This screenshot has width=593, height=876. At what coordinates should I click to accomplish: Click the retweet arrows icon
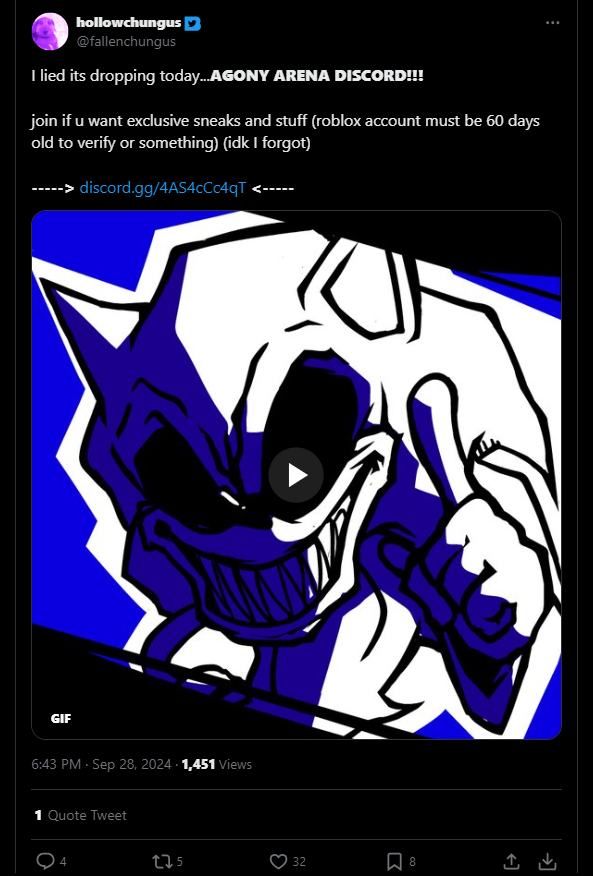click(163, 861)
